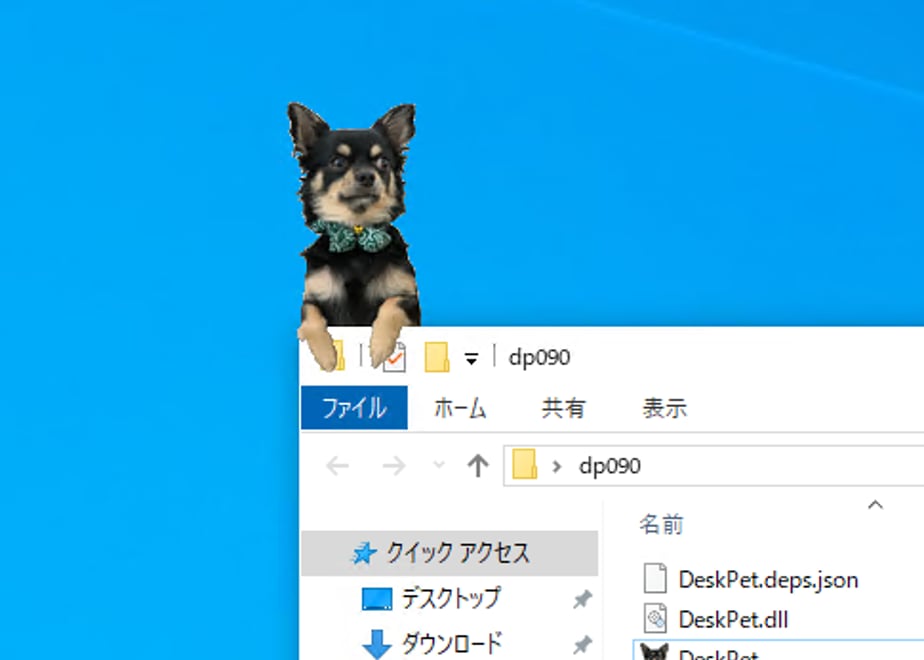Image resolution: width=924 pixels, height=660 pixels.
Task: Open the ファイル menu tab
Action: (x=354, y=408)
